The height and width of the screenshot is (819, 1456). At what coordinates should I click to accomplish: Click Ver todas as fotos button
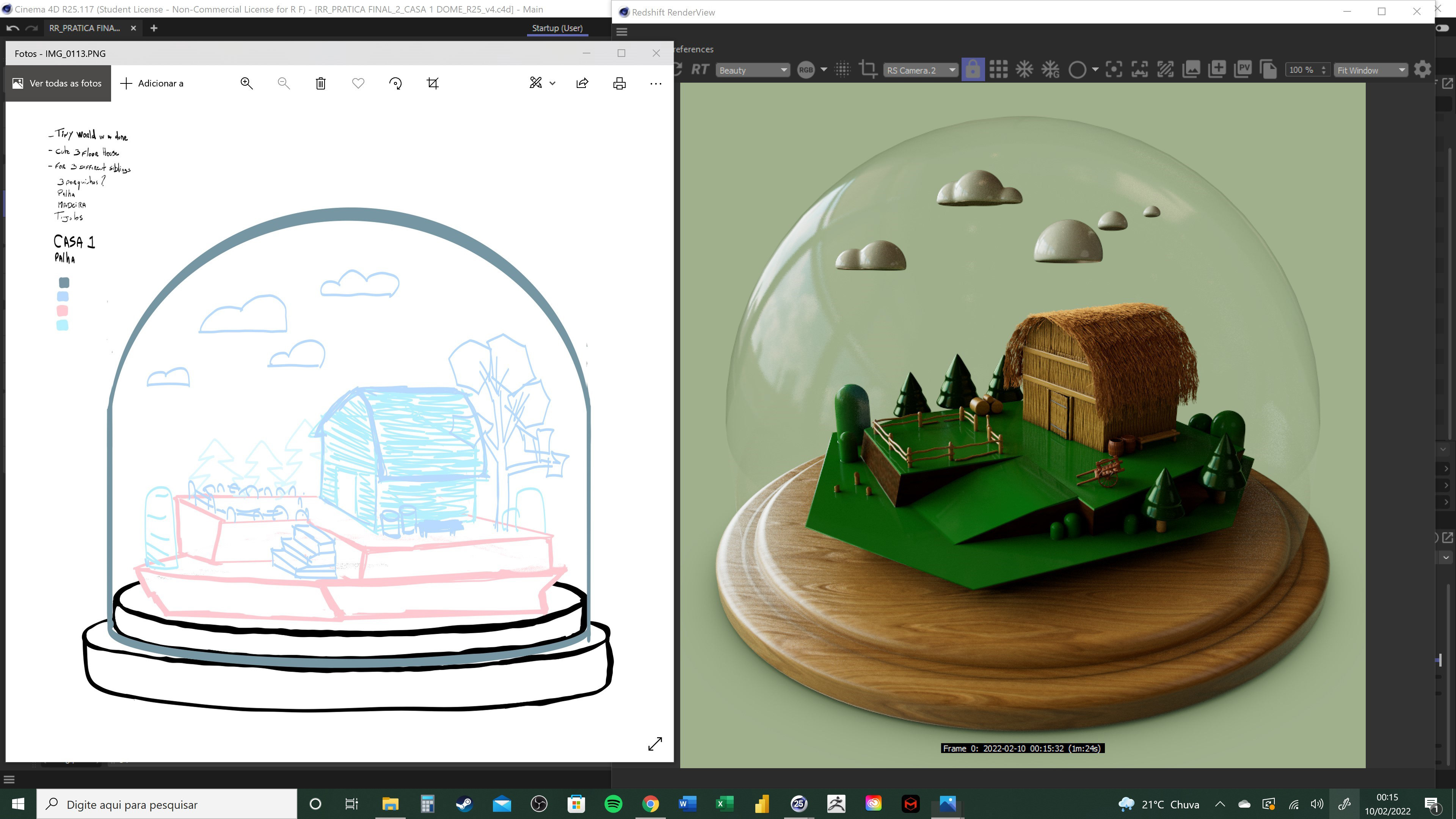pyautogui.click(x=58, y=84)
